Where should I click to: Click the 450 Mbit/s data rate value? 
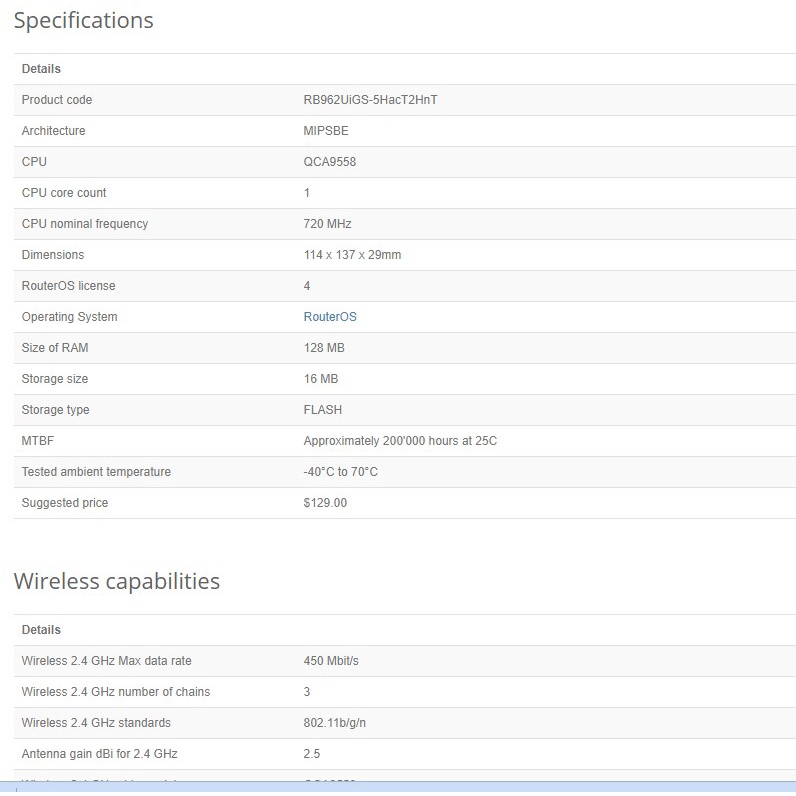331,661
